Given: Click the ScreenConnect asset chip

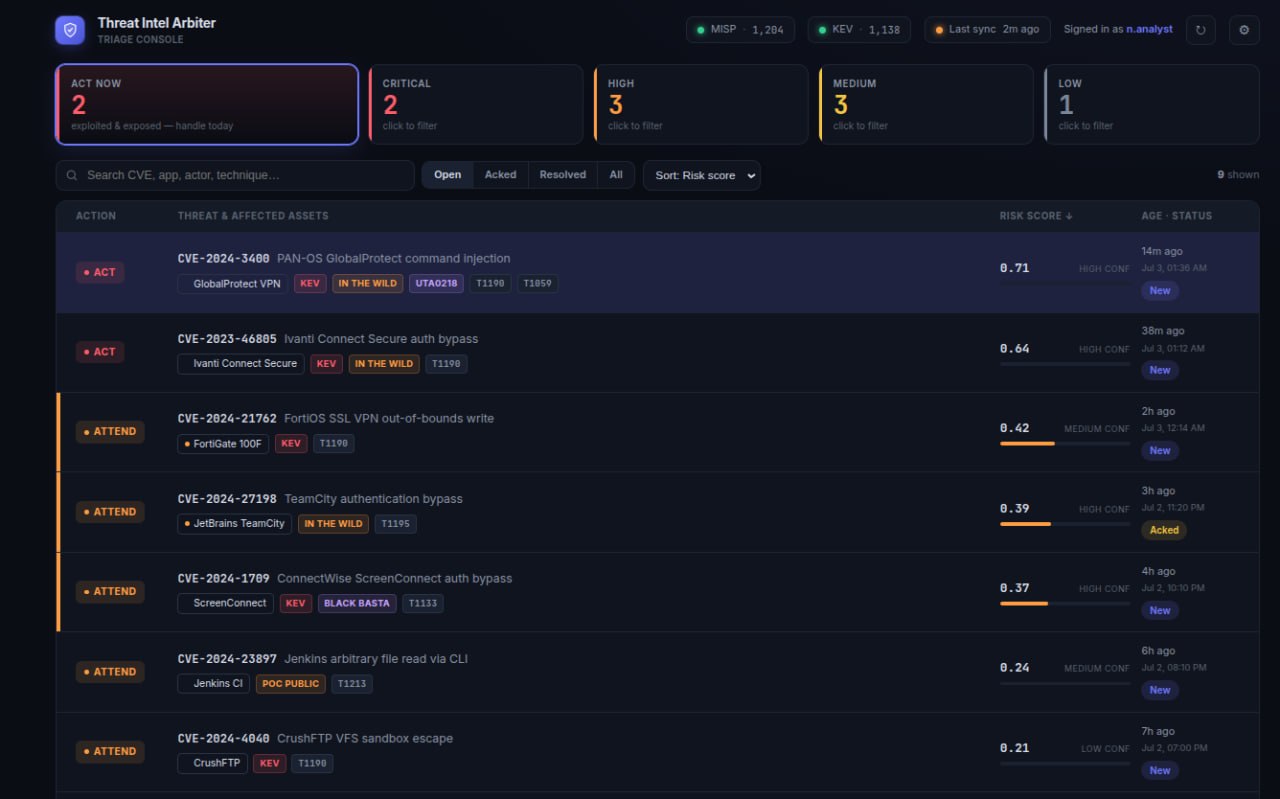Looking at the screenshot, I should 225,603.
